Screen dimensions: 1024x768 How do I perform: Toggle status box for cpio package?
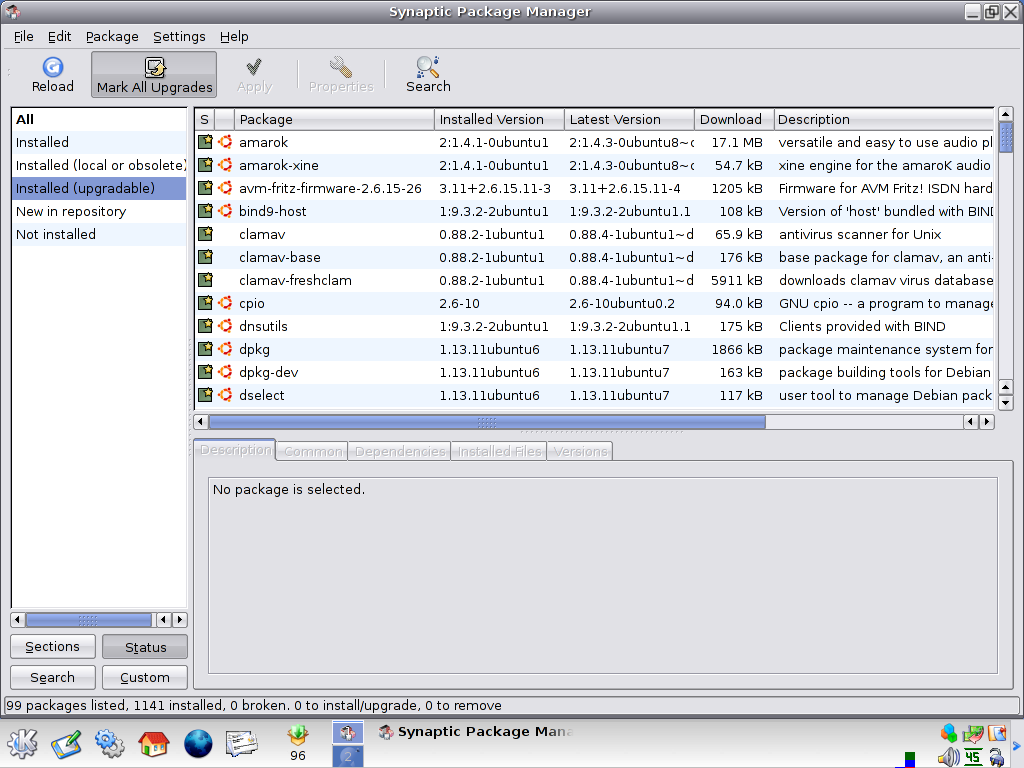205,302
